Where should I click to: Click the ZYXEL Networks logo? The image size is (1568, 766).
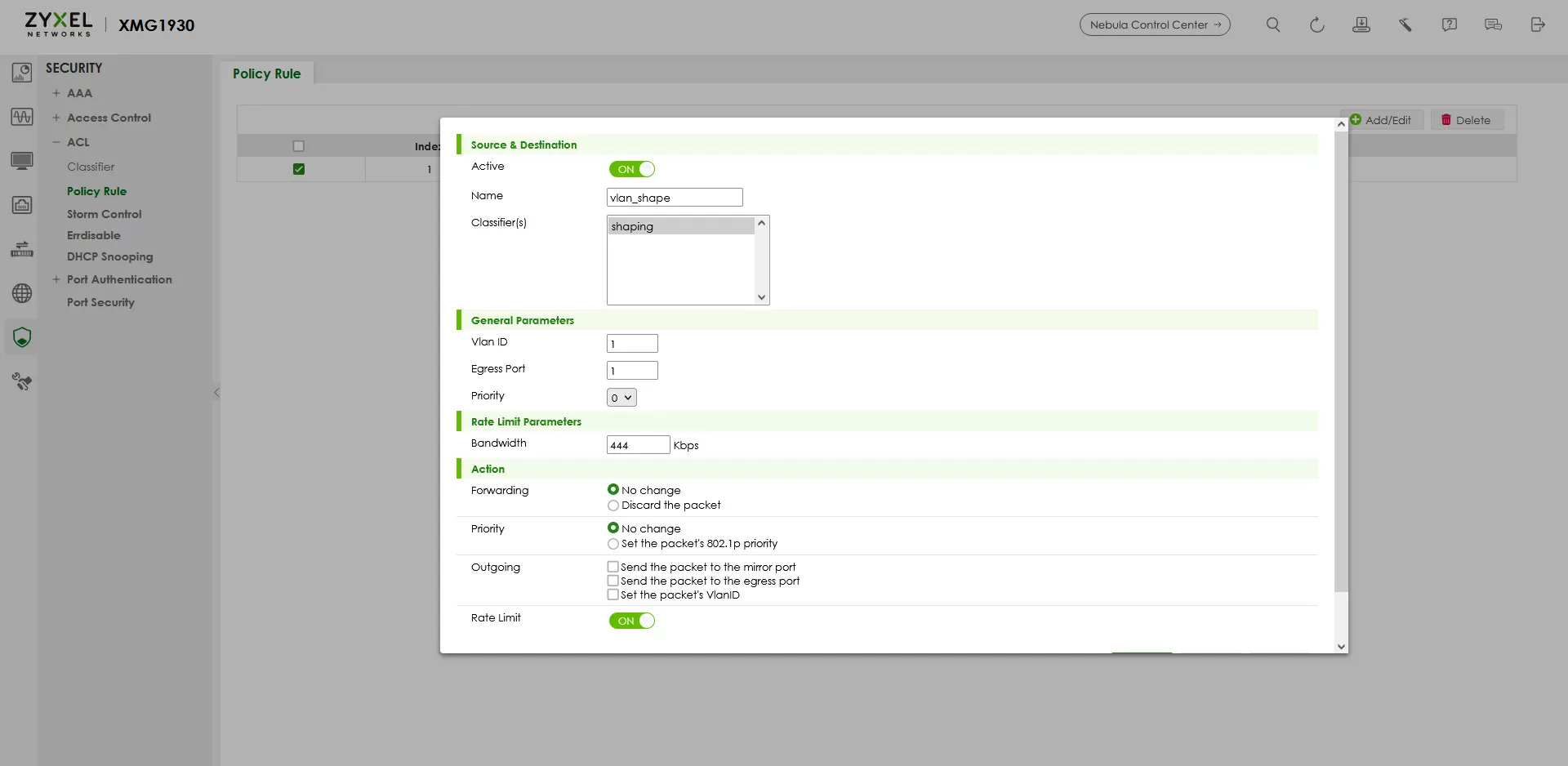(x=59, y=24)
